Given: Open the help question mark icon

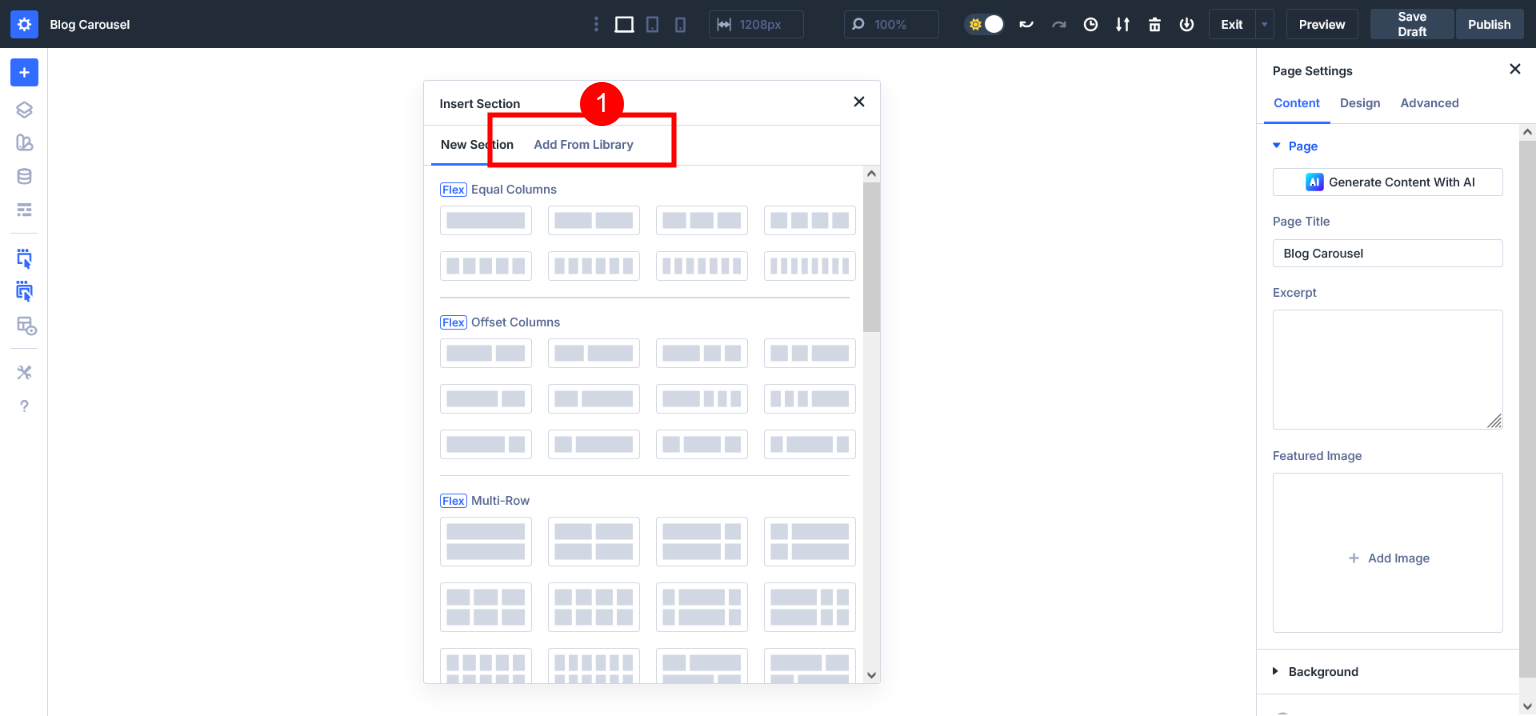Looking at the screenshot, I should point(24,406).
